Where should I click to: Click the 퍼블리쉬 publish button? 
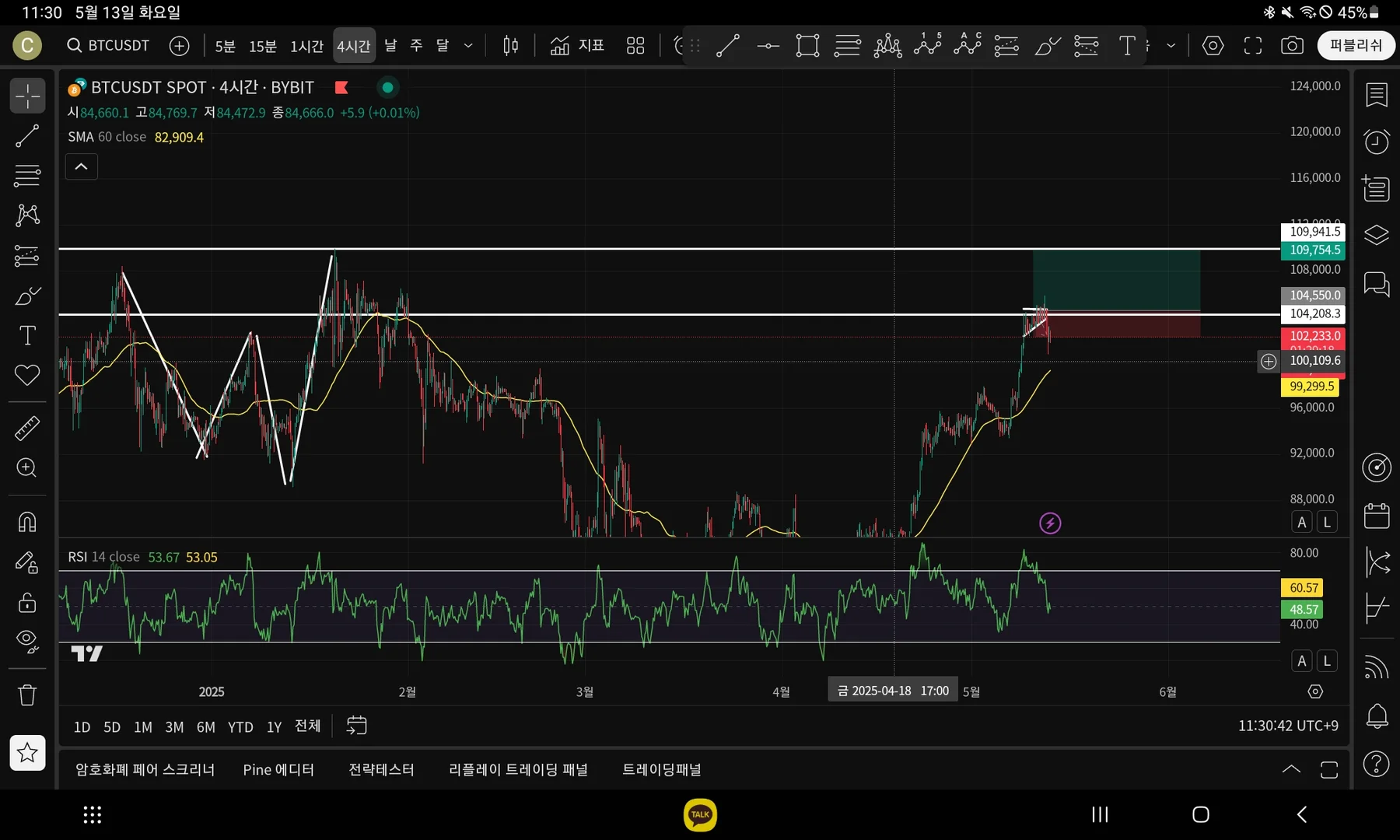point(1356,45)
